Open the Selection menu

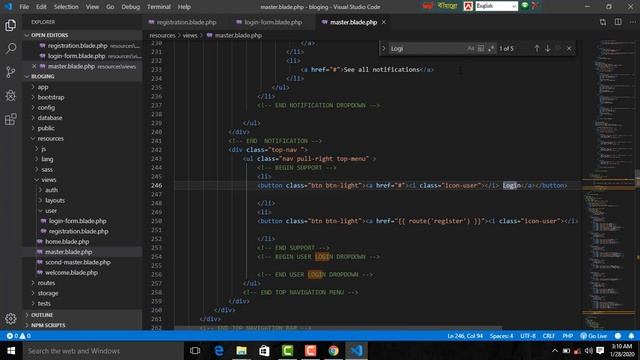tap(66, 7)
